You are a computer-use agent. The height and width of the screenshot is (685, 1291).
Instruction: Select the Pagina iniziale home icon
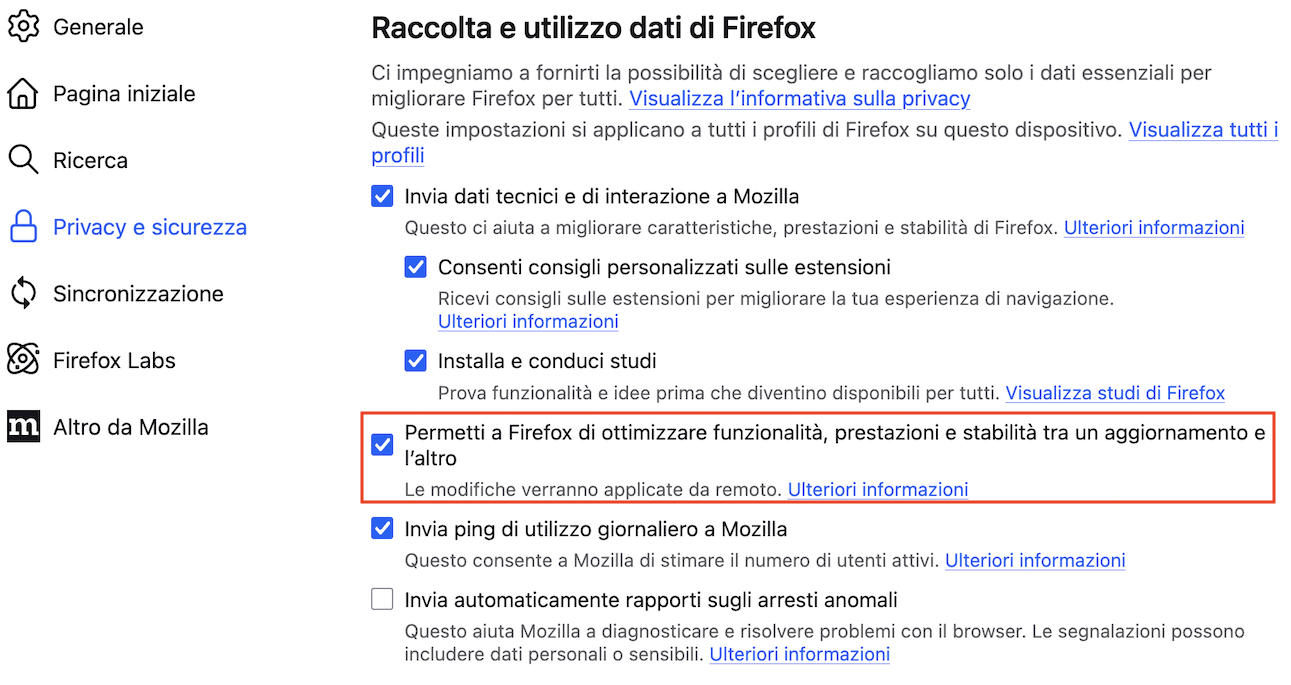23,93
